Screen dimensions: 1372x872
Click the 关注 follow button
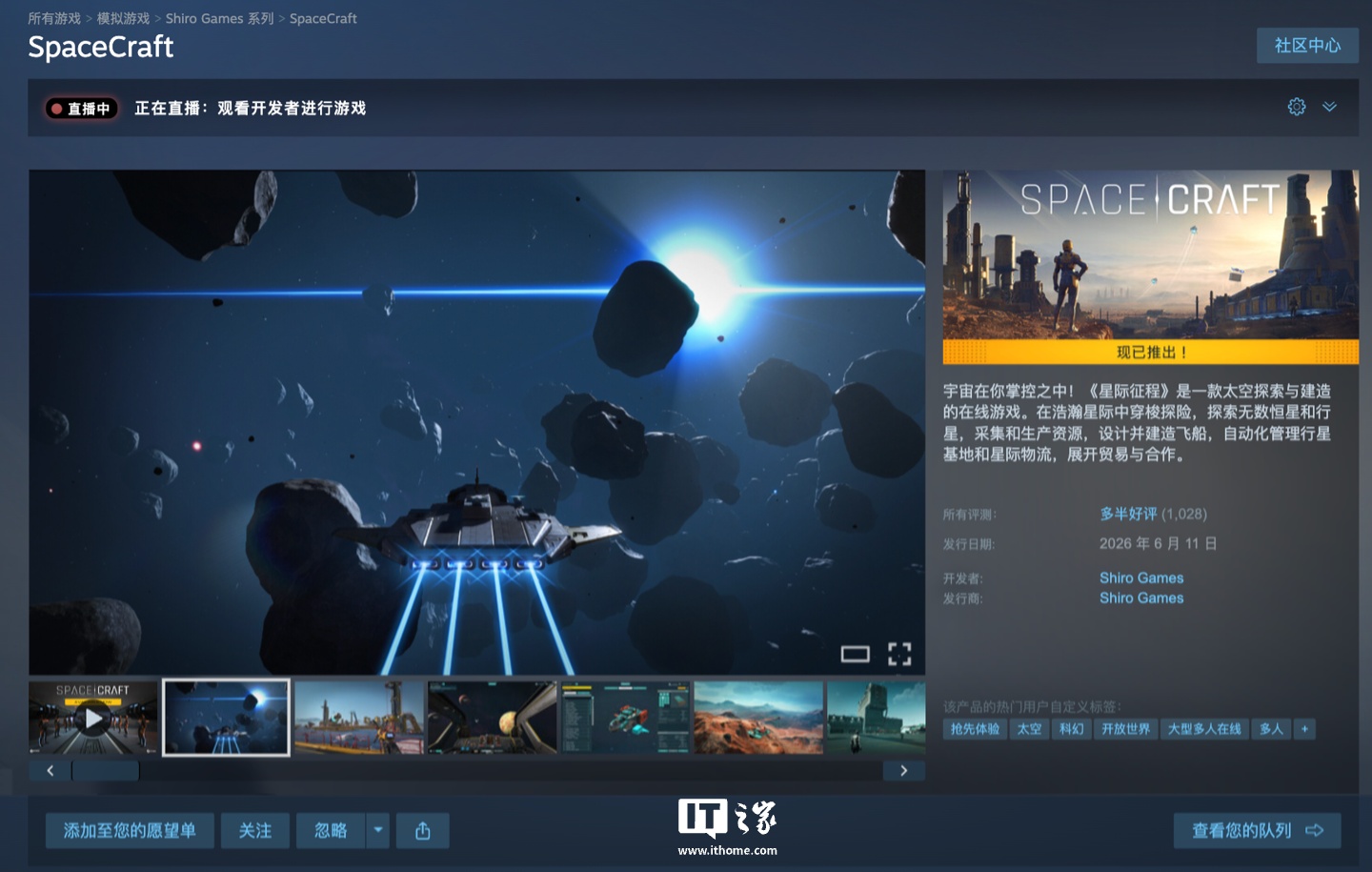(x=255, y=831)
